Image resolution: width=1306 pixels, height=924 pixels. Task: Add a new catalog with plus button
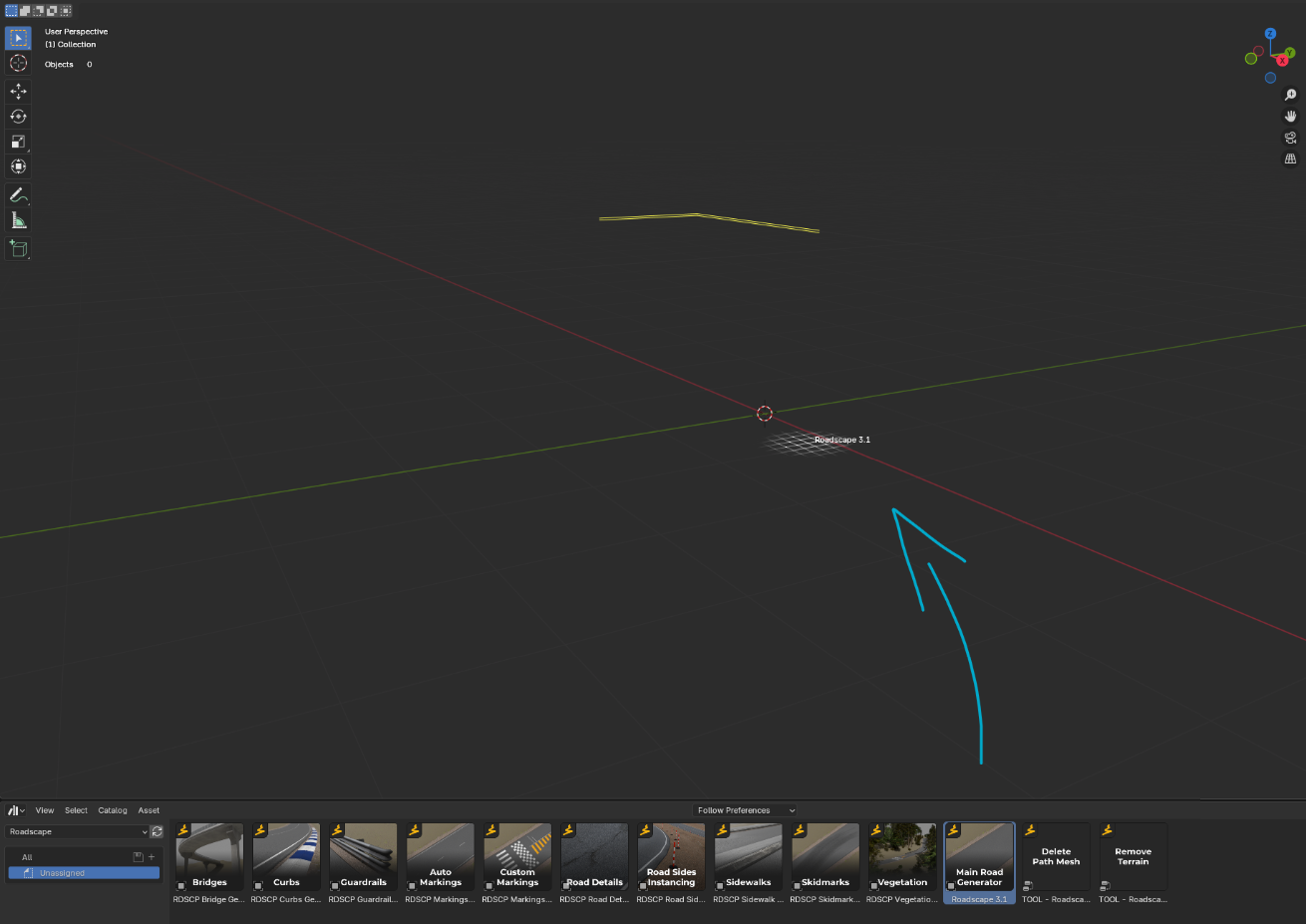152,857
